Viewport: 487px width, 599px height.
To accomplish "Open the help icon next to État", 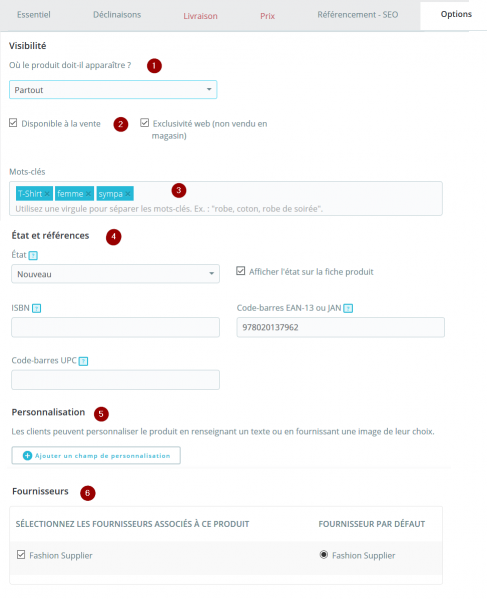I will coord(33,255).
